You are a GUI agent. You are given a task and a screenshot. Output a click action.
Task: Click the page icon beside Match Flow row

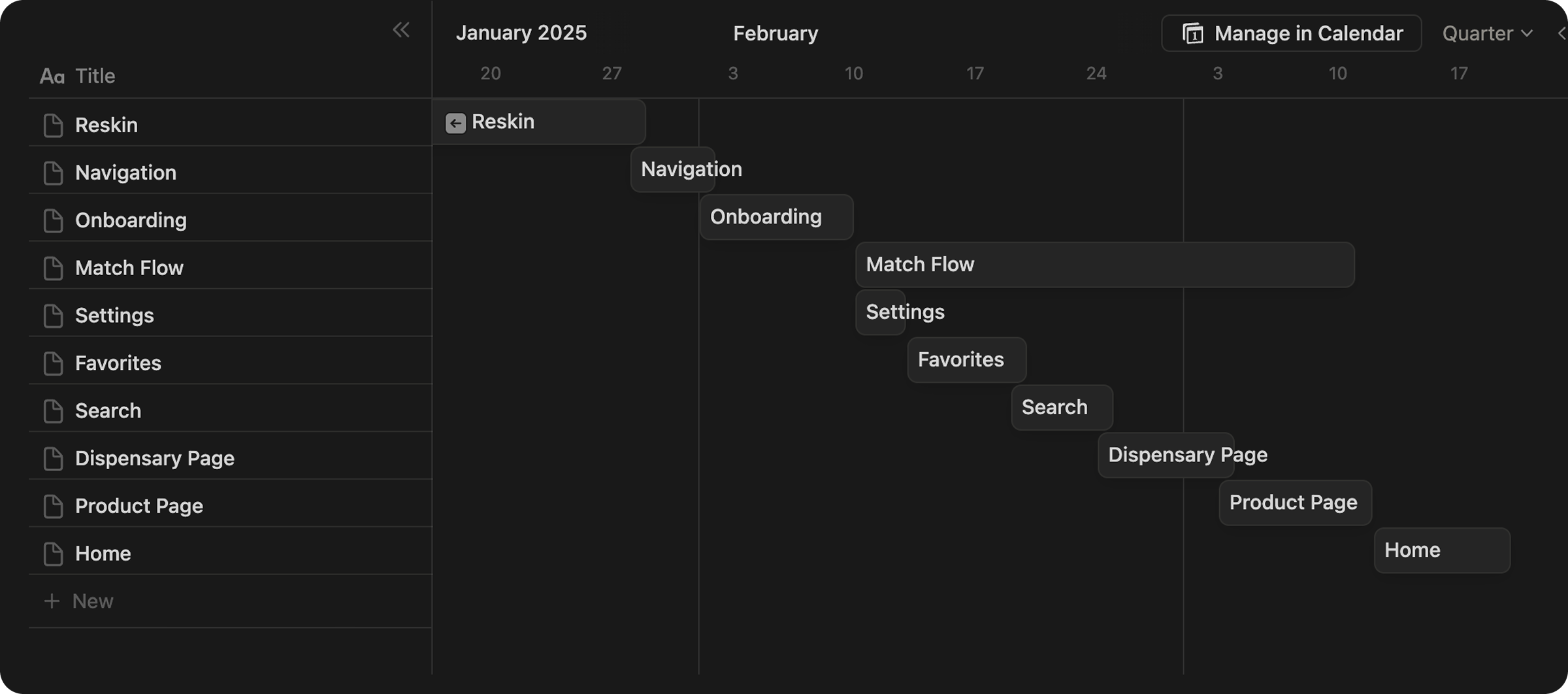coord(53,268)
